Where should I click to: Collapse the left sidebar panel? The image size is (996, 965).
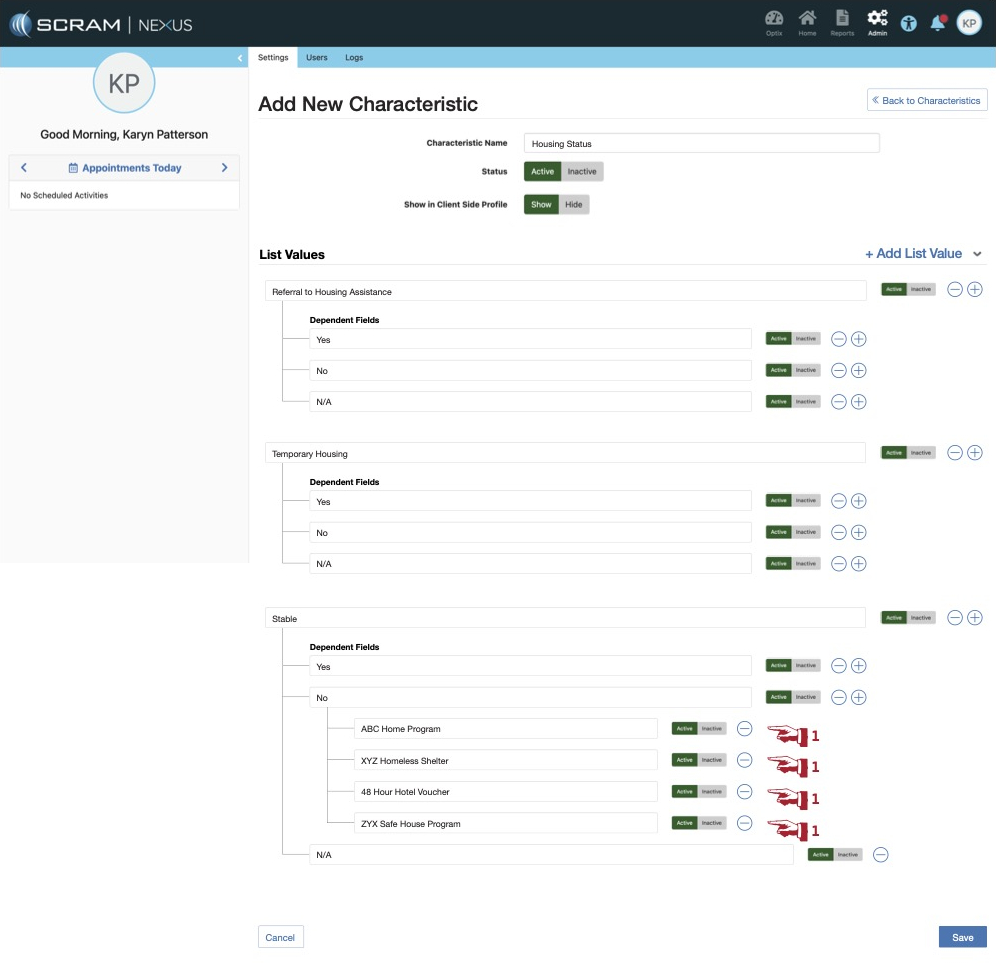pos(240,58)
